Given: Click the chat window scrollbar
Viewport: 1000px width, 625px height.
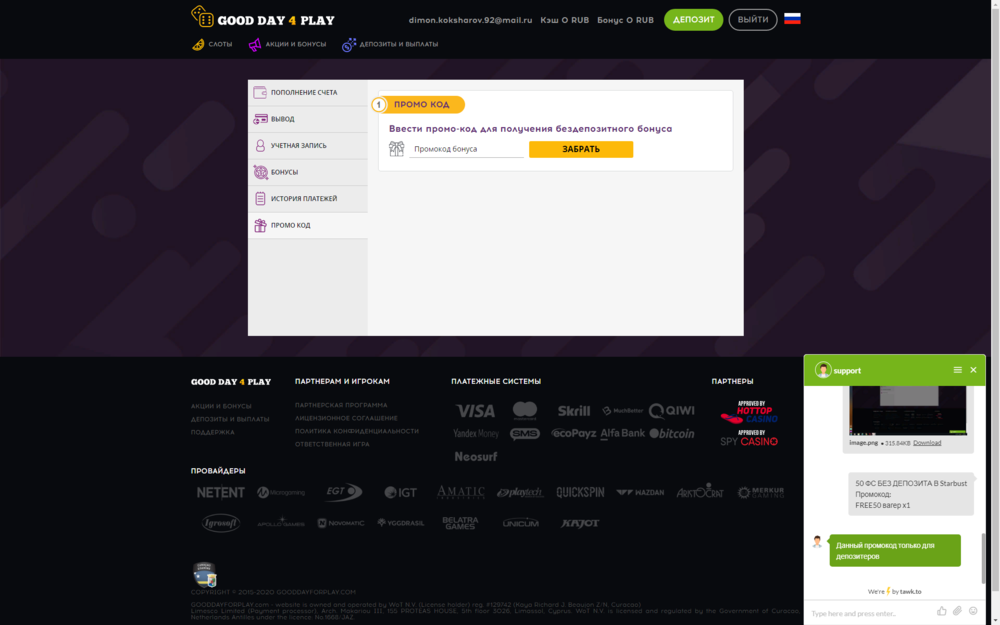Looking at the screenshot, I should (x=982, y=558).
